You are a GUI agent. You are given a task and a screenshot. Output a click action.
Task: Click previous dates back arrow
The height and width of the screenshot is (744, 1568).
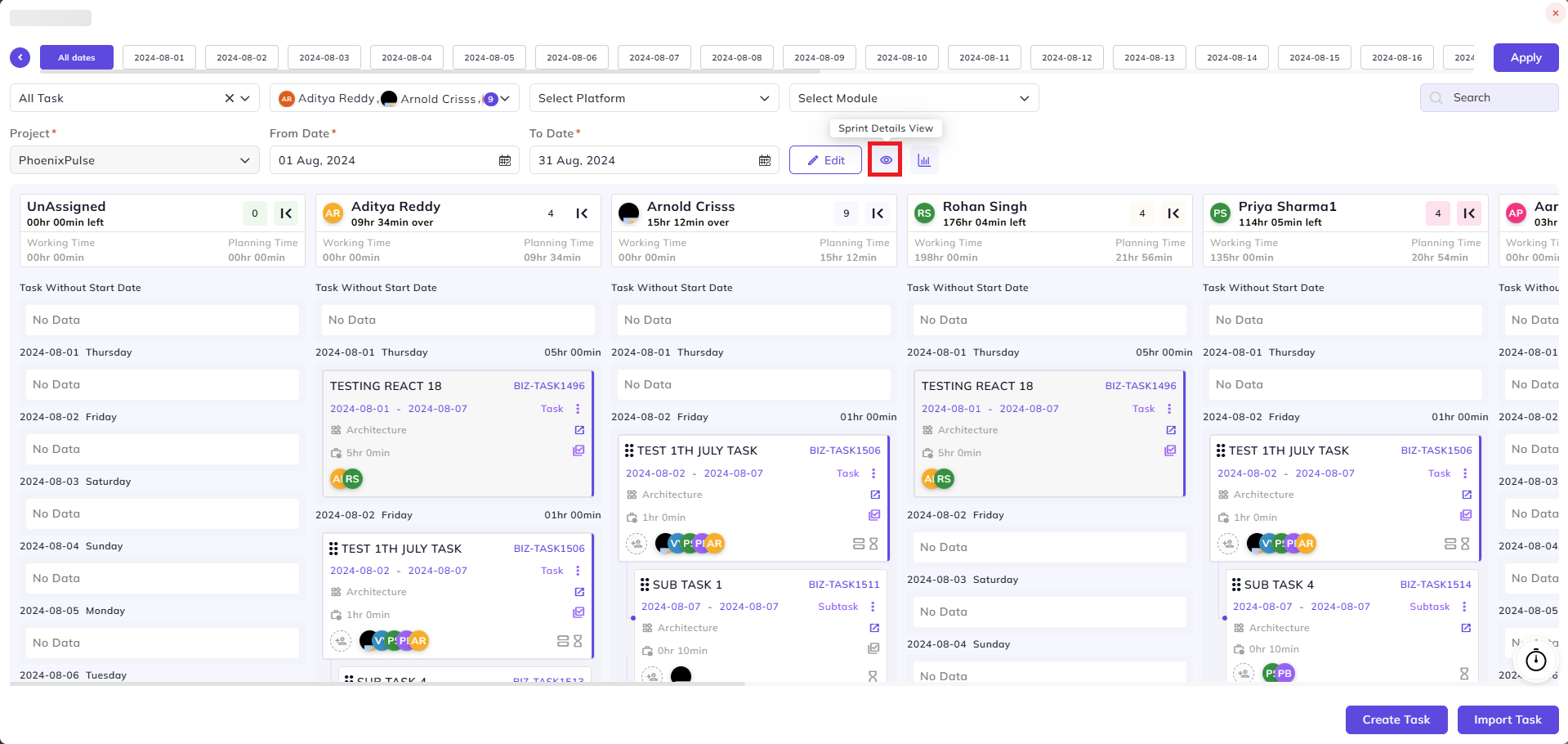pos(20,57)
